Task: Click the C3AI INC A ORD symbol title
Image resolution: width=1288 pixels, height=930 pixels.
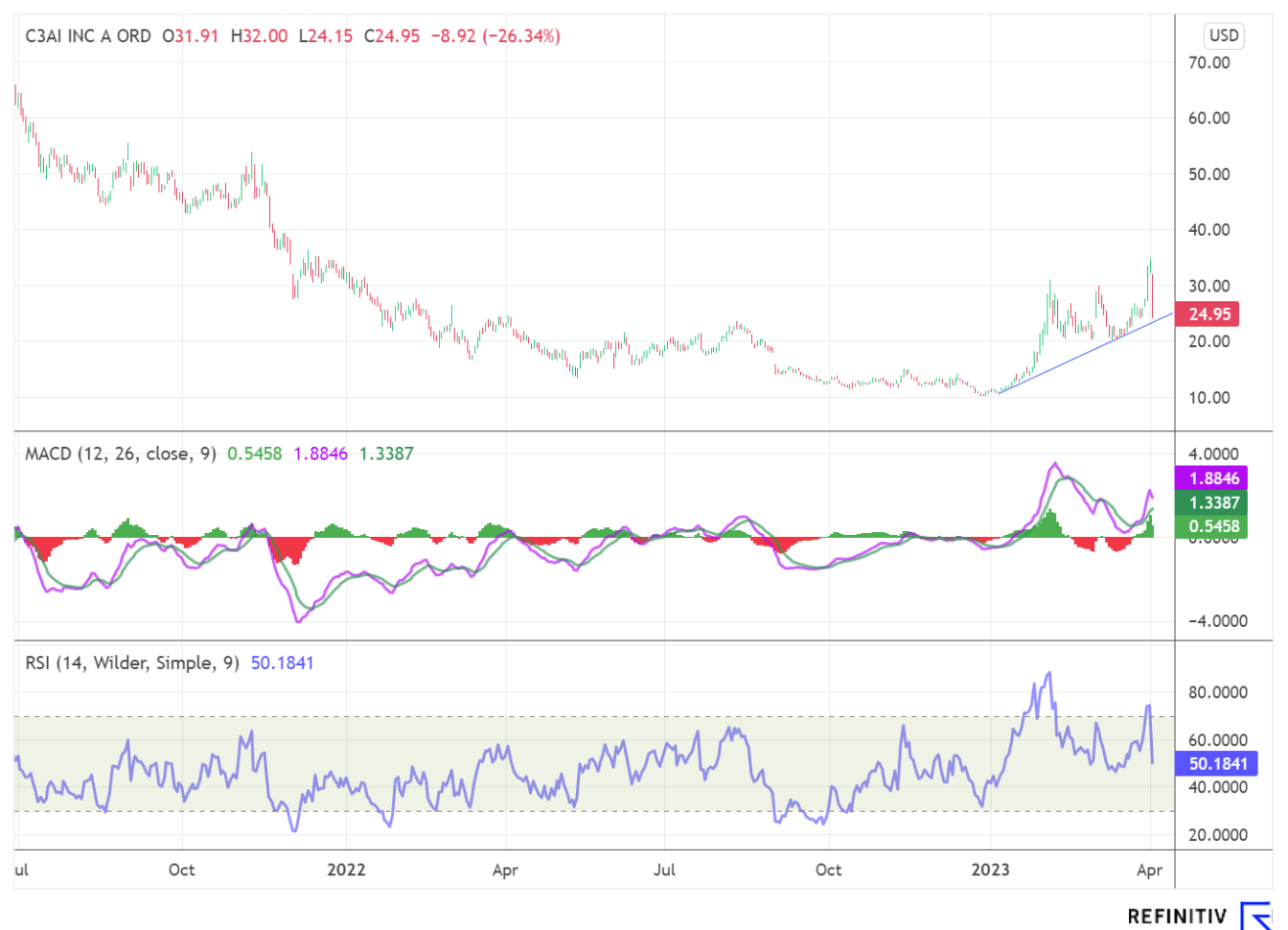Action: pyautogui.click(x=88, y=36)
